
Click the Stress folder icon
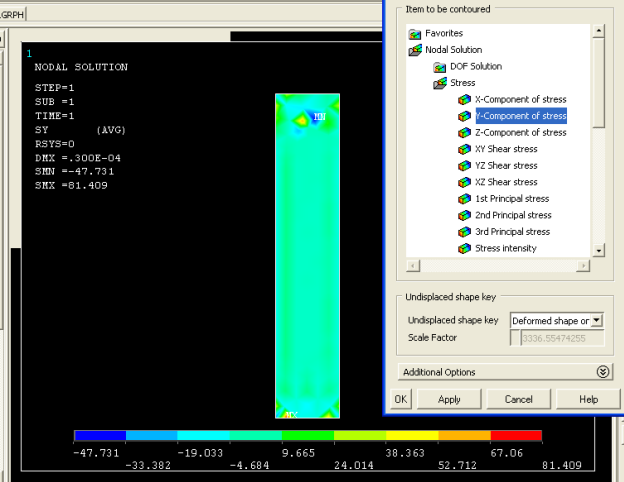(440, 83)
